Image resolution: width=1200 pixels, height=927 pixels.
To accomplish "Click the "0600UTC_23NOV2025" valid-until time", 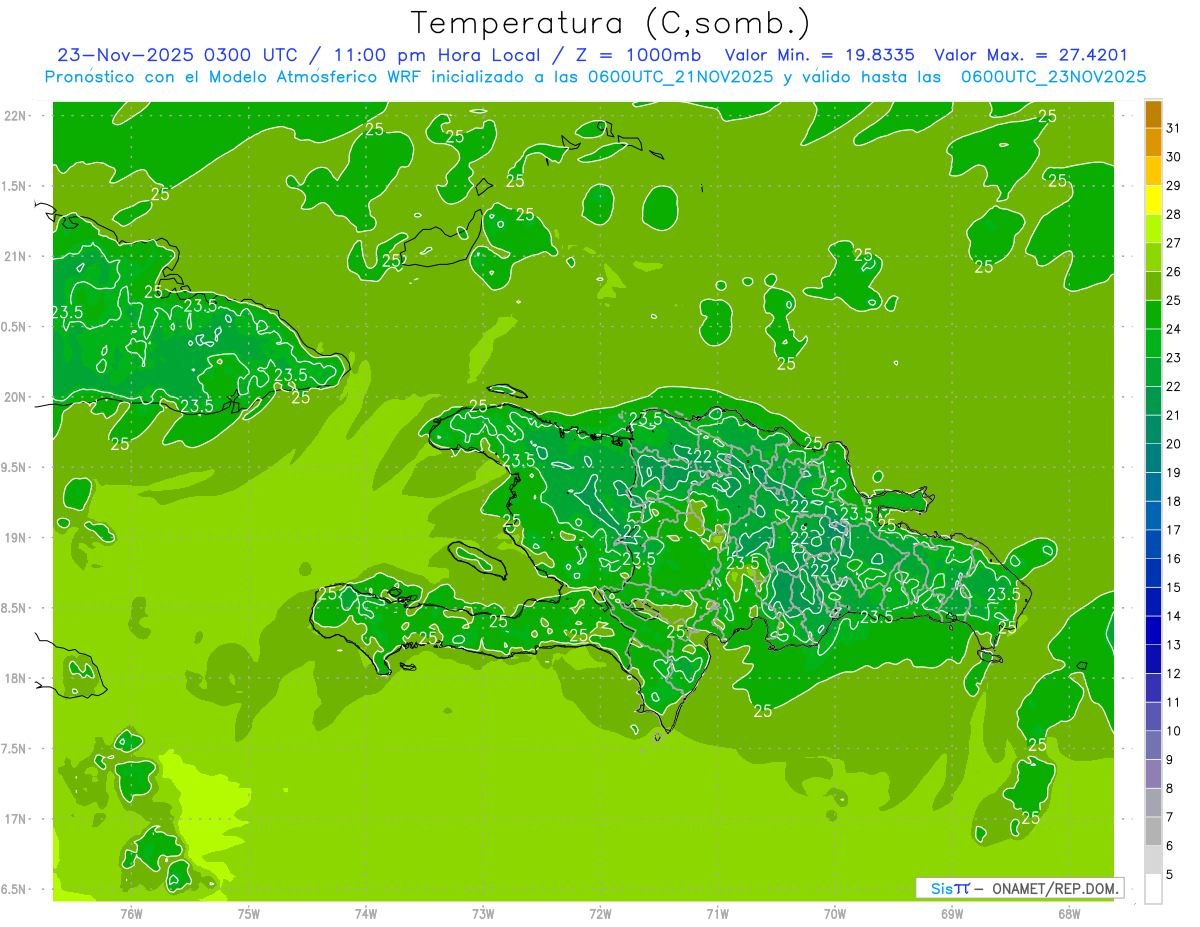I will coord(1053,77).
